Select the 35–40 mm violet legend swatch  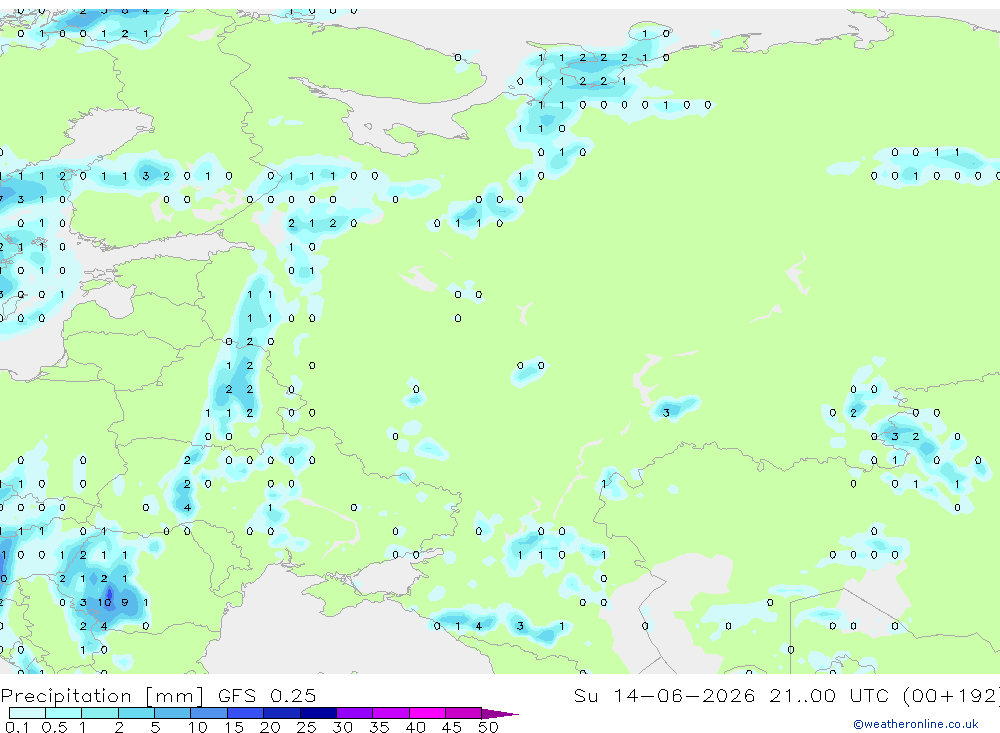390,713
